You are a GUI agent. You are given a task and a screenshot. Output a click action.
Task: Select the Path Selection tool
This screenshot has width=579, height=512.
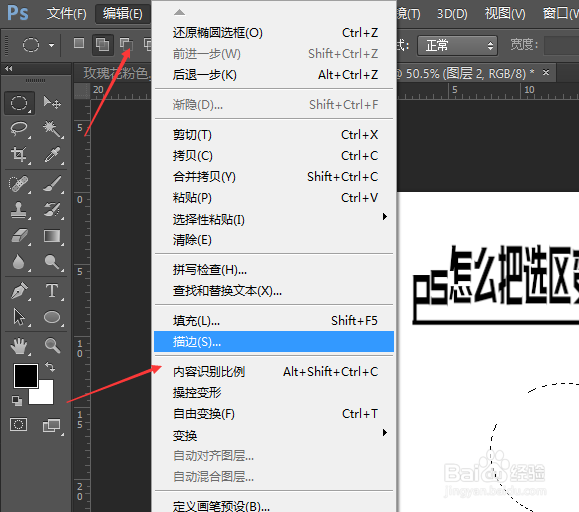(19, 317)
